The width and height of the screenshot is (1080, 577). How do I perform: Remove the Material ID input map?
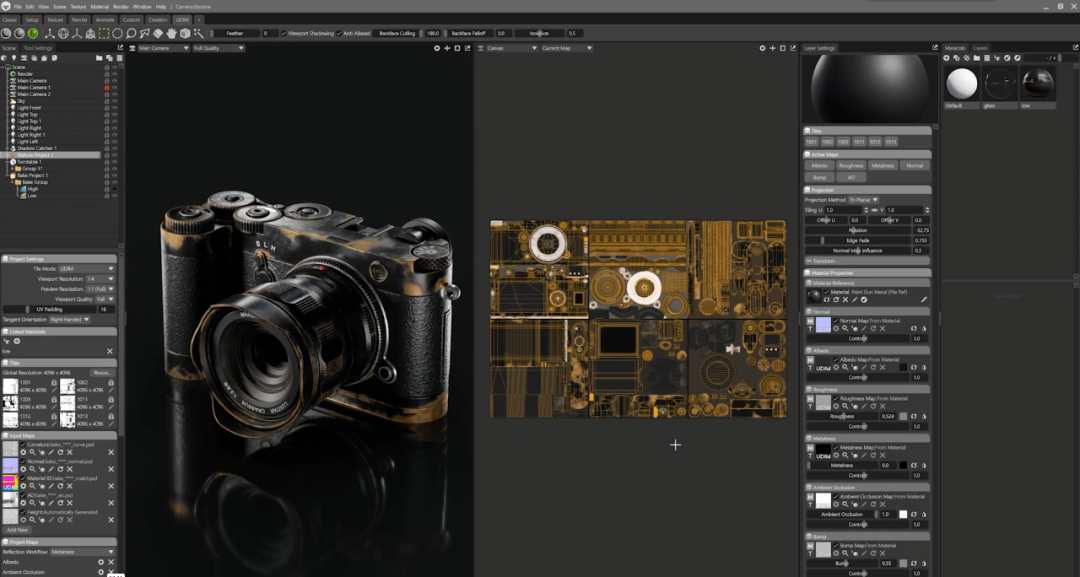pos(111,486)
